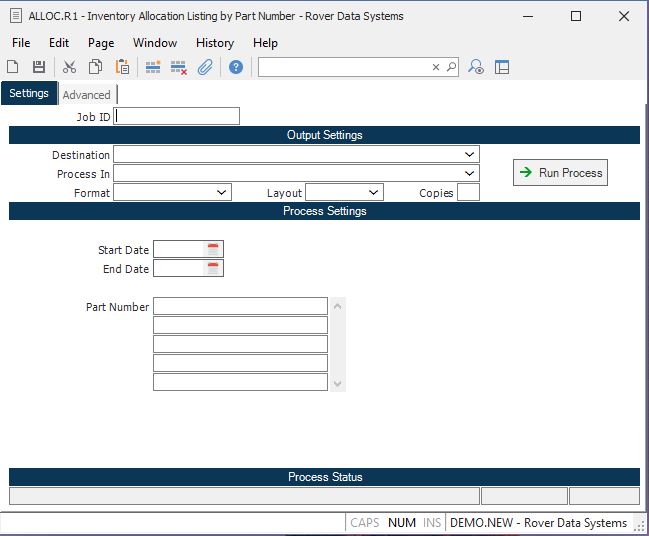Click the Job ID input field
The image size is (649, 536).
click(x=177, y=116)
